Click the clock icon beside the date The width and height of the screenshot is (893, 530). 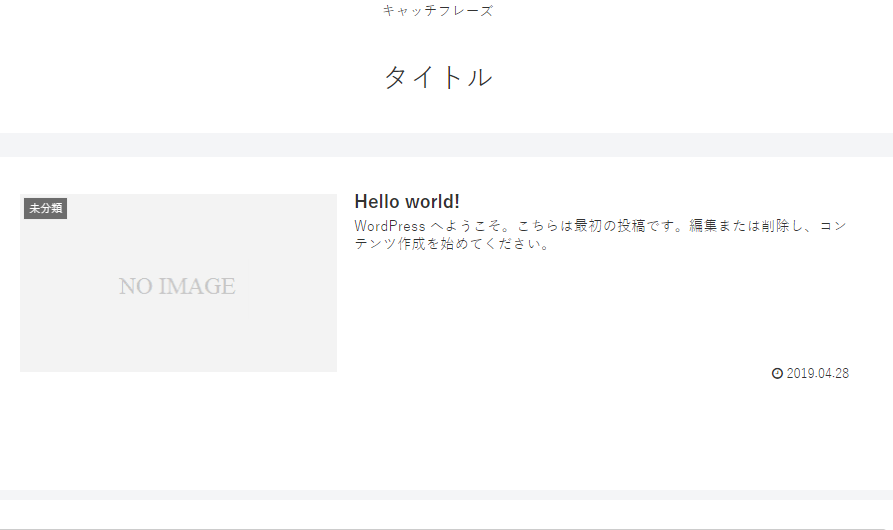(777, 373)
